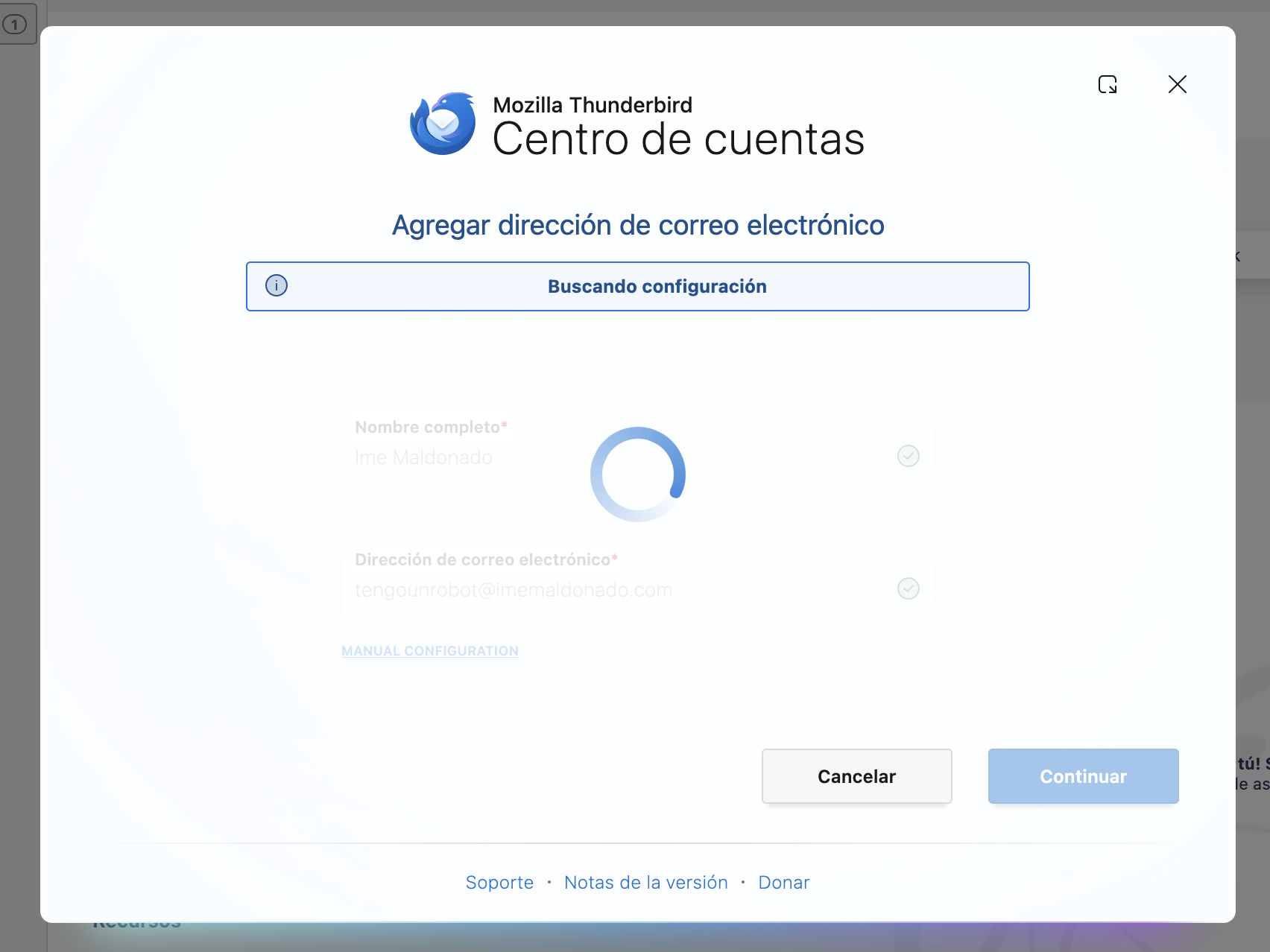Open the Soporte link

[x=499, y=882]
